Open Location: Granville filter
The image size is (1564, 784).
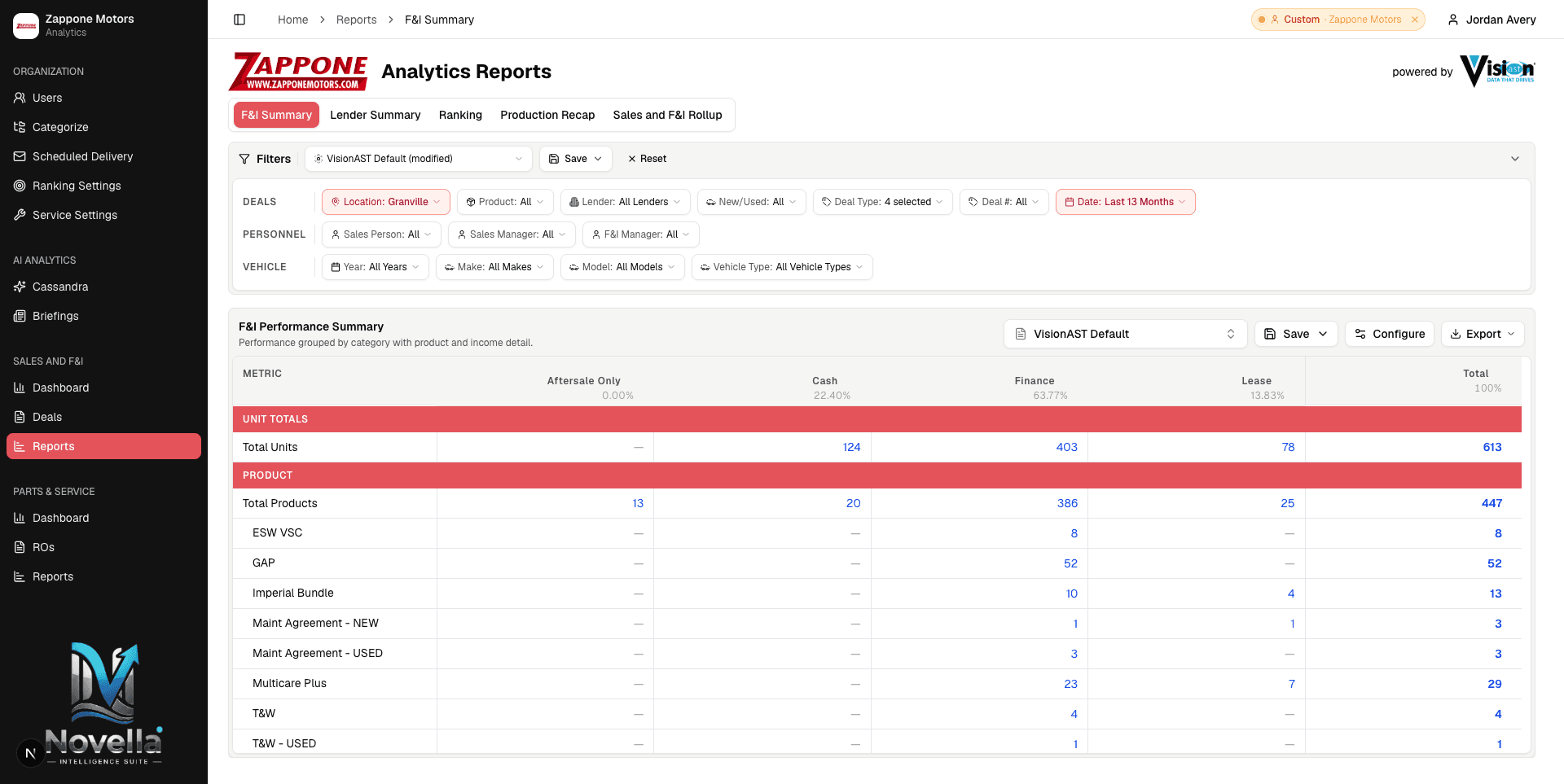coord(386,202)
